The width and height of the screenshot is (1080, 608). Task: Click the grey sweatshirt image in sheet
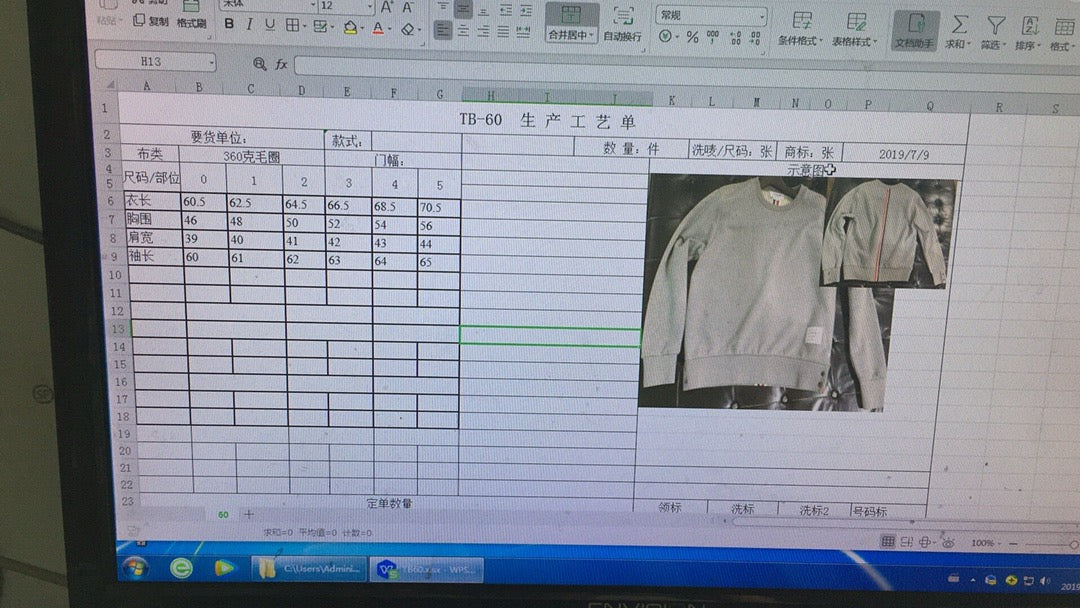[740, 290]
